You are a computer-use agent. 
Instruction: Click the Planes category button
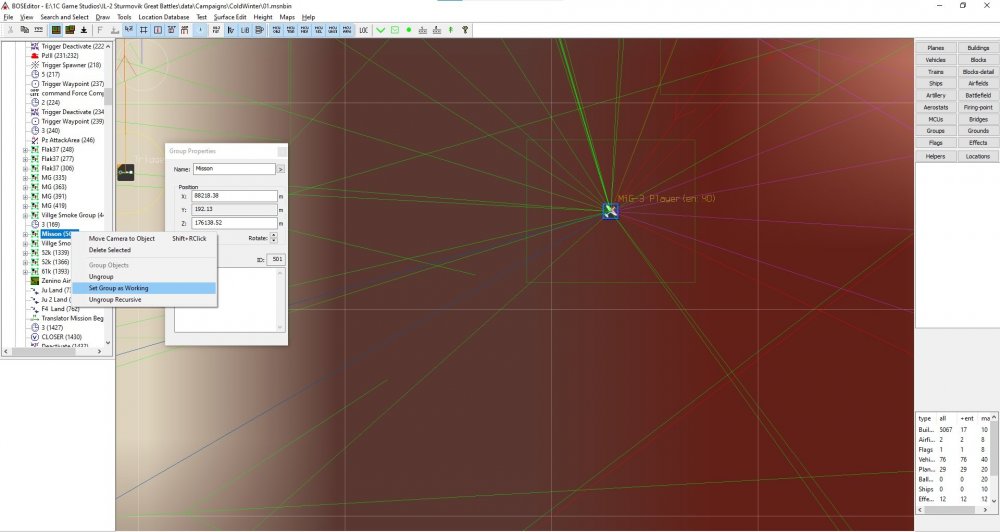click(x=935, y=48)
